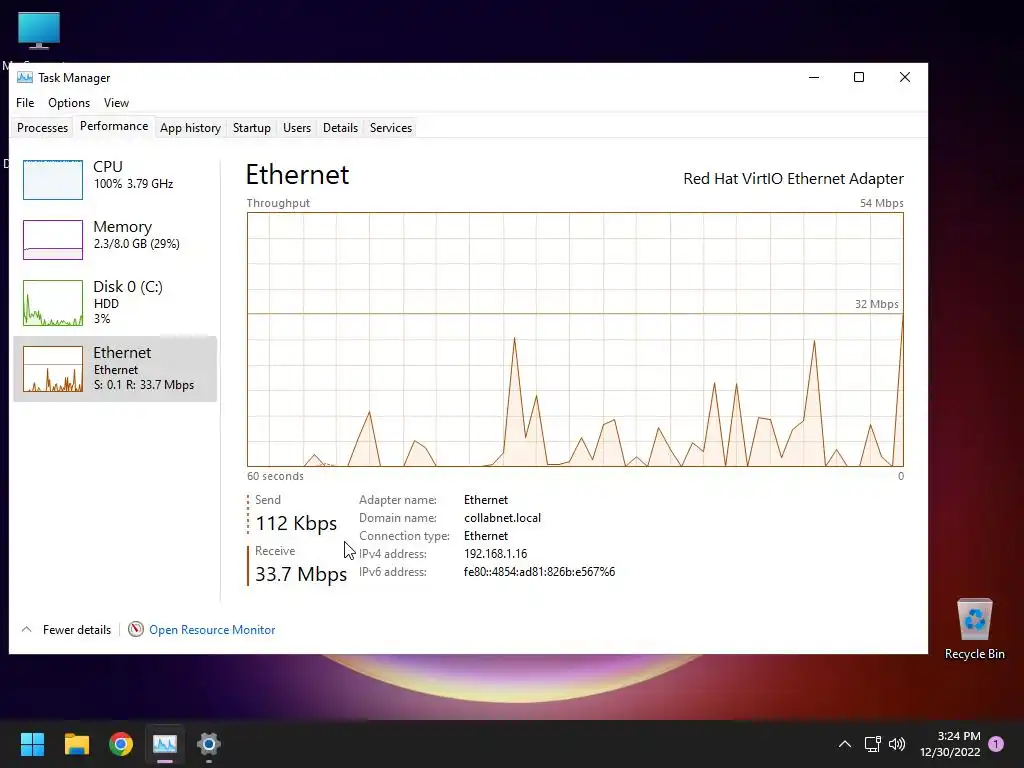Click the Task Manager title bar icon
Screen dimensions: 1024x768
(x=25, y=78)
